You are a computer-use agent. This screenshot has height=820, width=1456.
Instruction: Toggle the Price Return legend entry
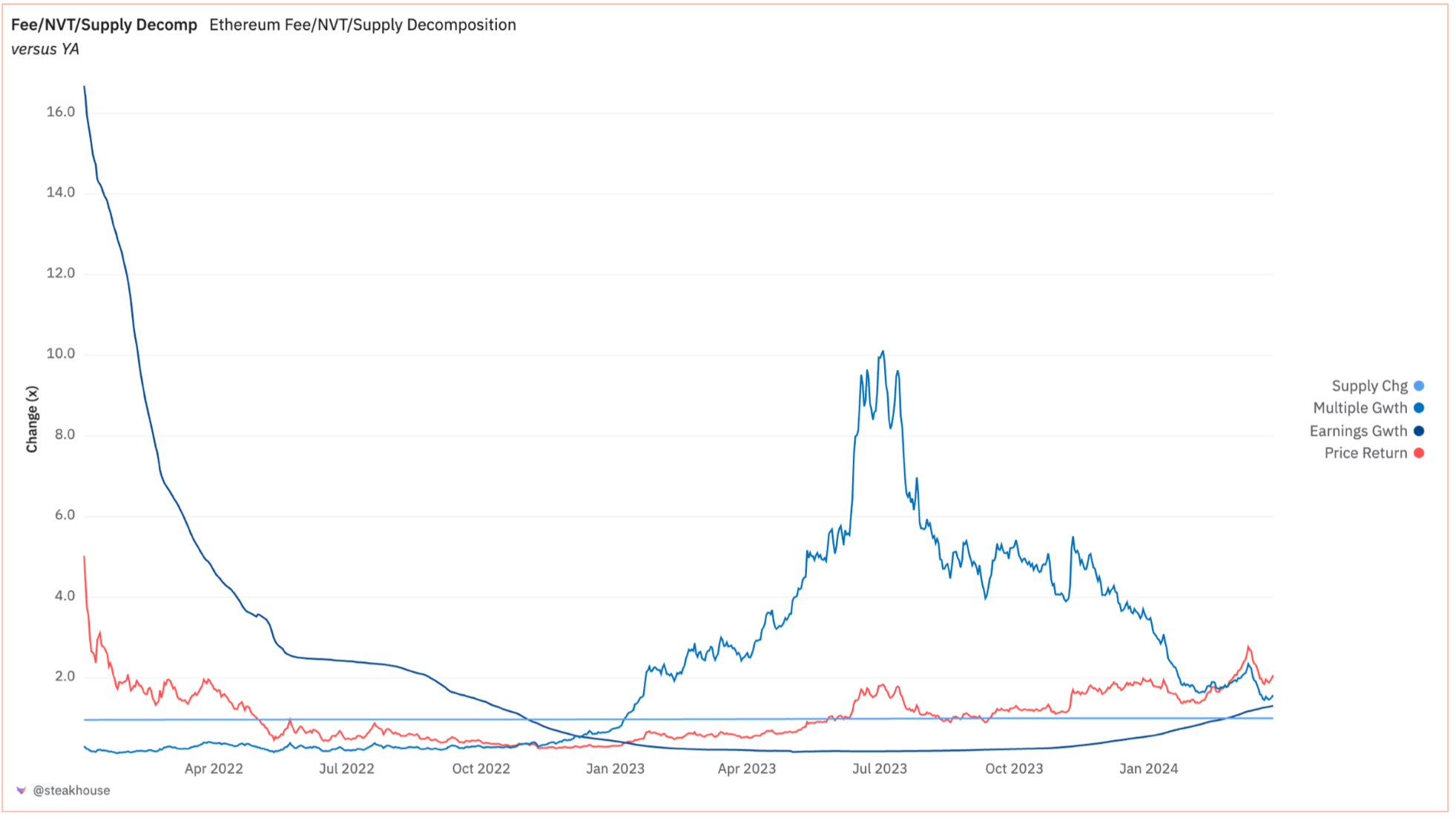(x=1374, y=453)
